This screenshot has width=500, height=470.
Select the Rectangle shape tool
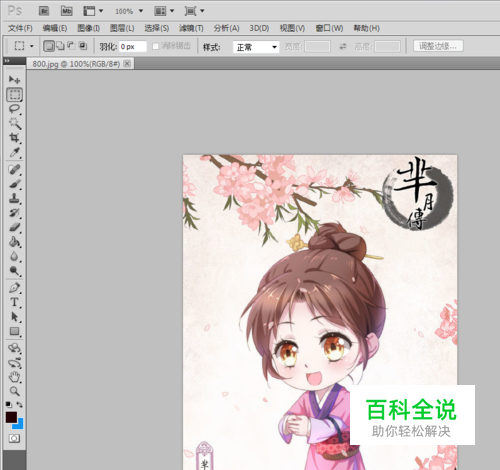pos(14,331)
